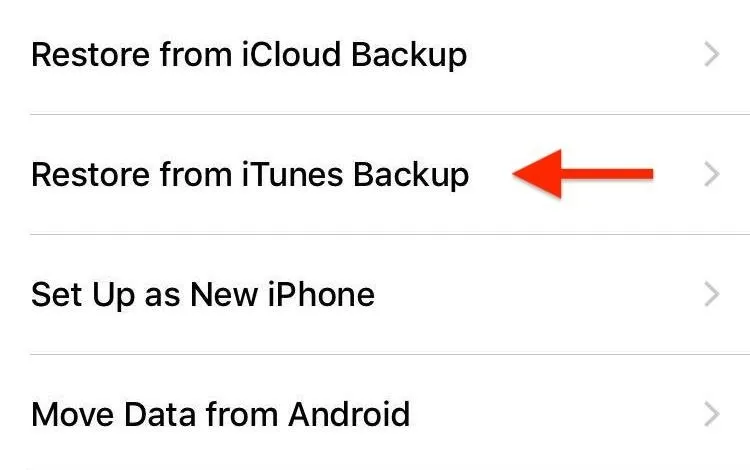
Task: Tap the chevron beside Restore from iTunes Backup
Action: (712, 175)
